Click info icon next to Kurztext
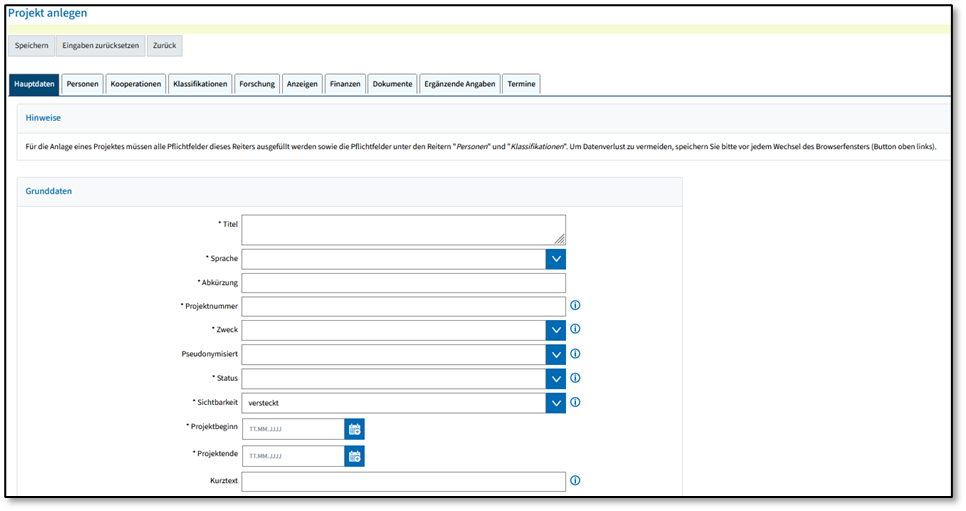Image resolution: width=966 pixels, height=511 pixels. tap(575, 480)
